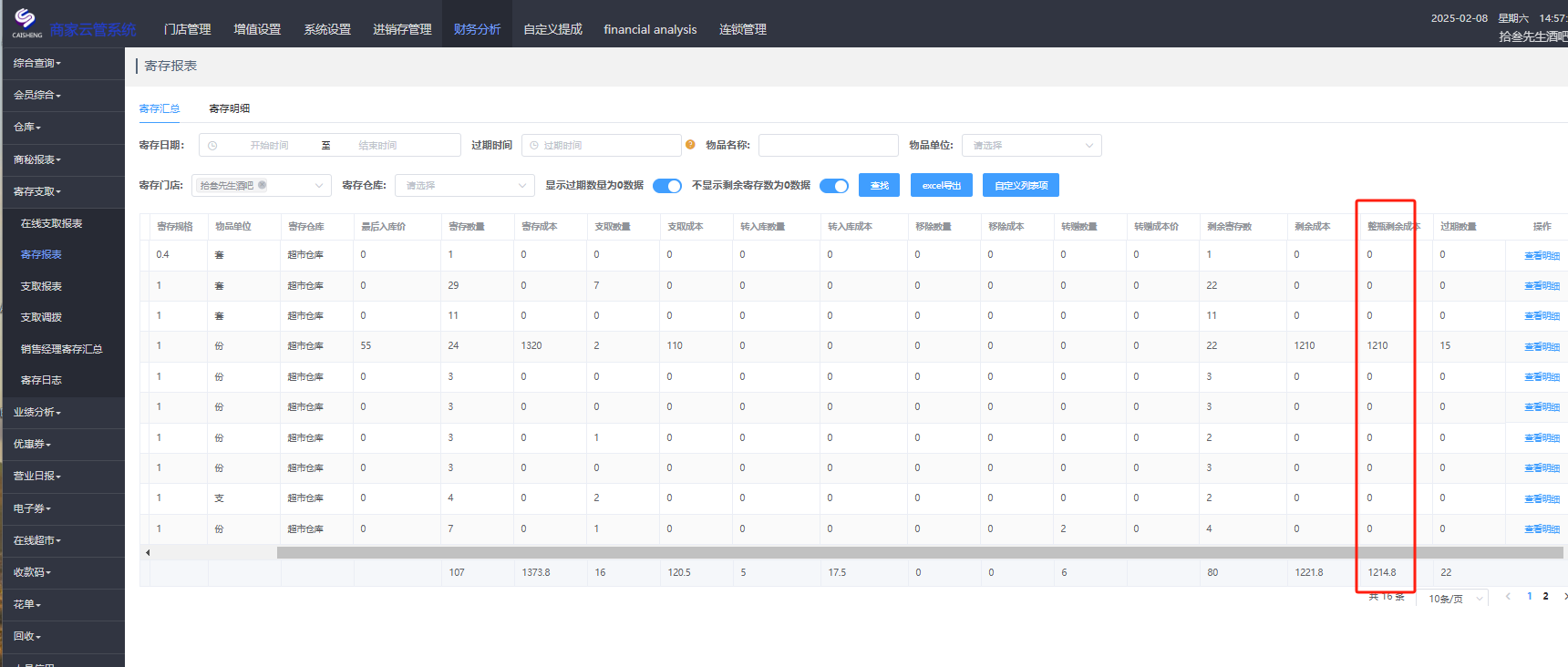The width and height of the screenshot is (1568, 667).
Task: Click the orange help icon beside 过期时间
Action: pyautogui.click(x=690, y=145)
